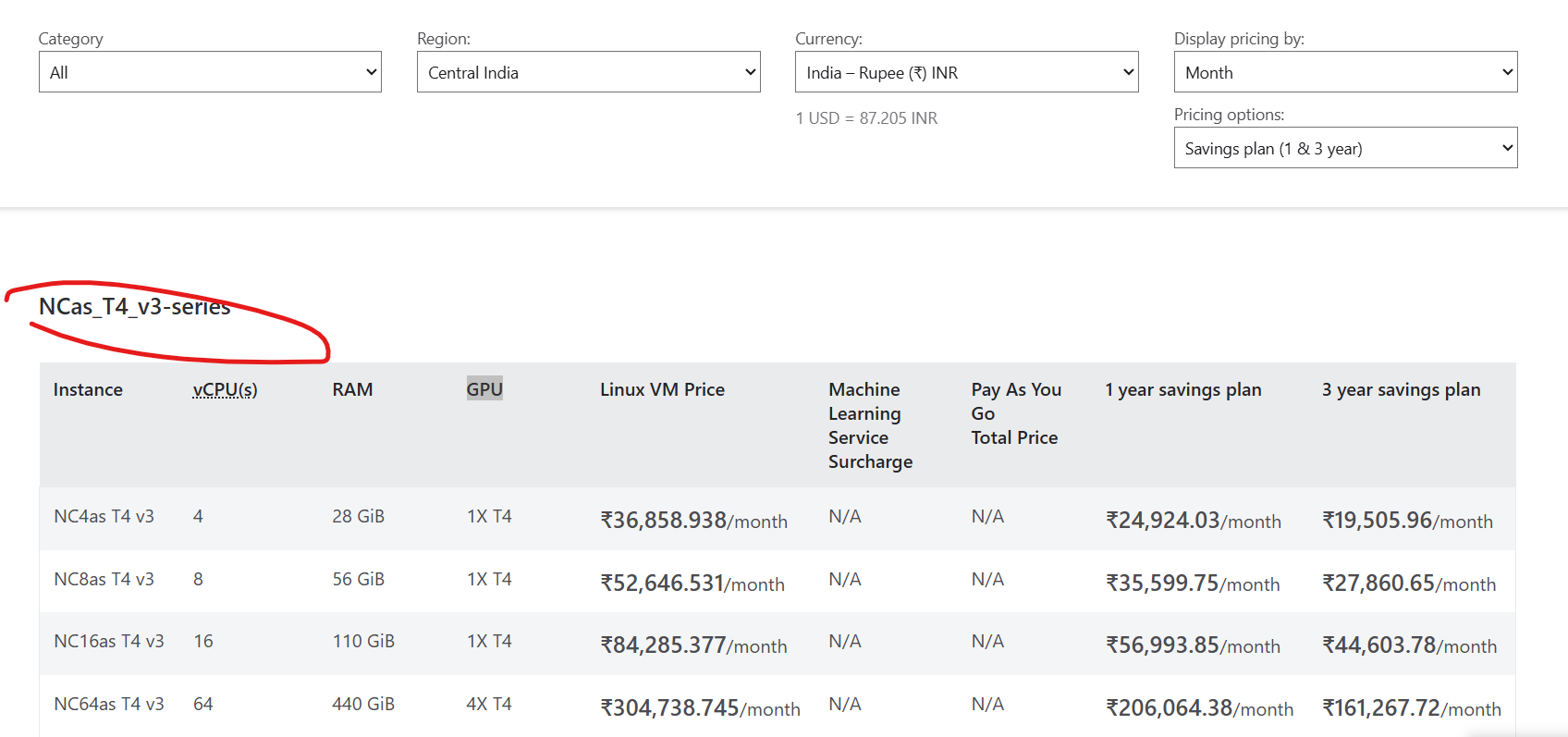Click the ₹304,738.745/month Linux price
Screen dimensions: 1568x737
click(701, 707)
